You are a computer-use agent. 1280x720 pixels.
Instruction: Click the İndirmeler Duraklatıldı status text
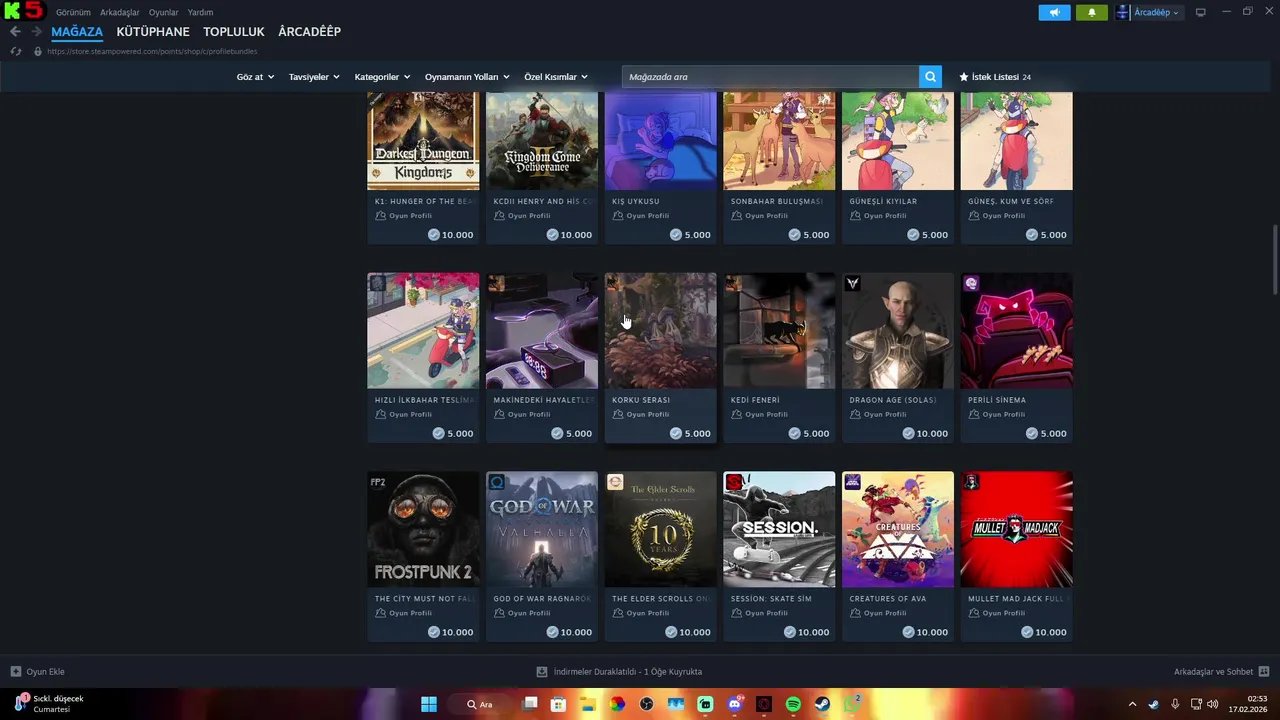(x=627, y=672)
